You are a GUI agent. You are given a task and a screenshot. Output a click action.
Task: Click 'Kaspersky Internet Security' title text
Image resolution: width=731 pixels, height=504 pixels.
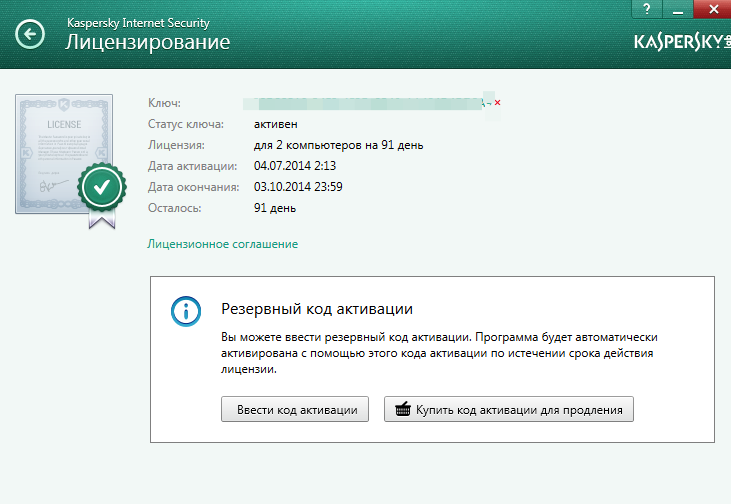[x=138, y=23]
